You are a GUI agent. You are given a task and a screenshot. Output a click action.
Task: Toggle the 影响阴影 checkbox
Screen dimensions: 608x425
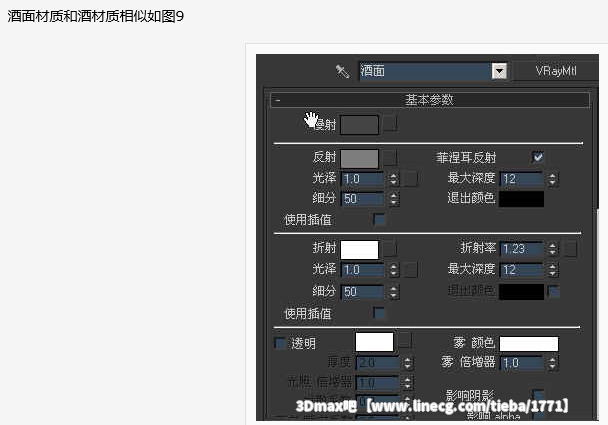coord(538,395)
